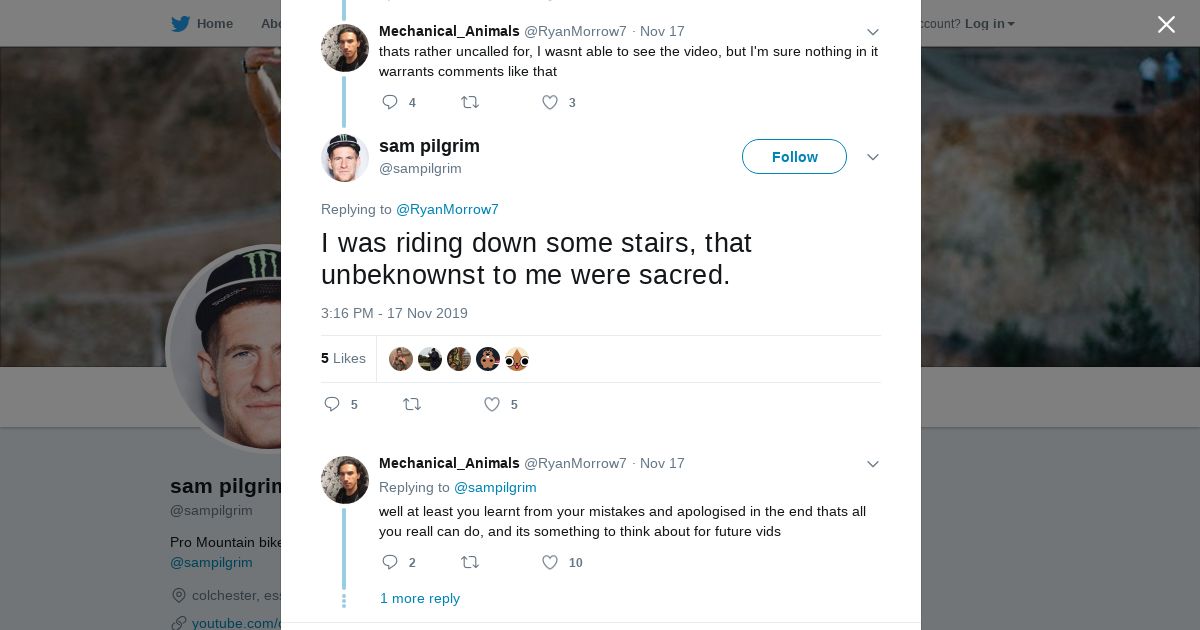Like the bottom Mechanical_Animals reply
The width and height of the screenshot is (1200, 630).
coord(550,562)
